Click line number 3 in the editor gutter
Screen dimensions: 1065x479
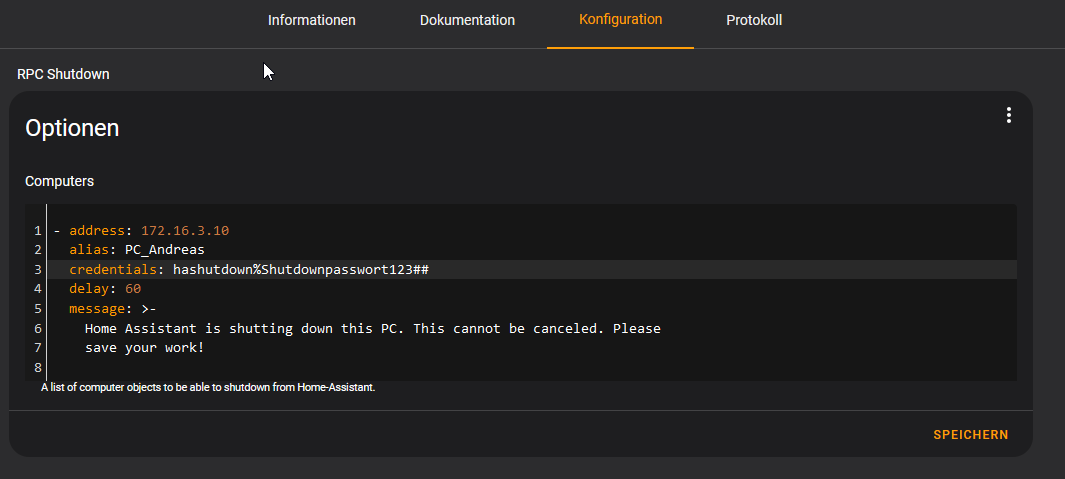(37, 270)
